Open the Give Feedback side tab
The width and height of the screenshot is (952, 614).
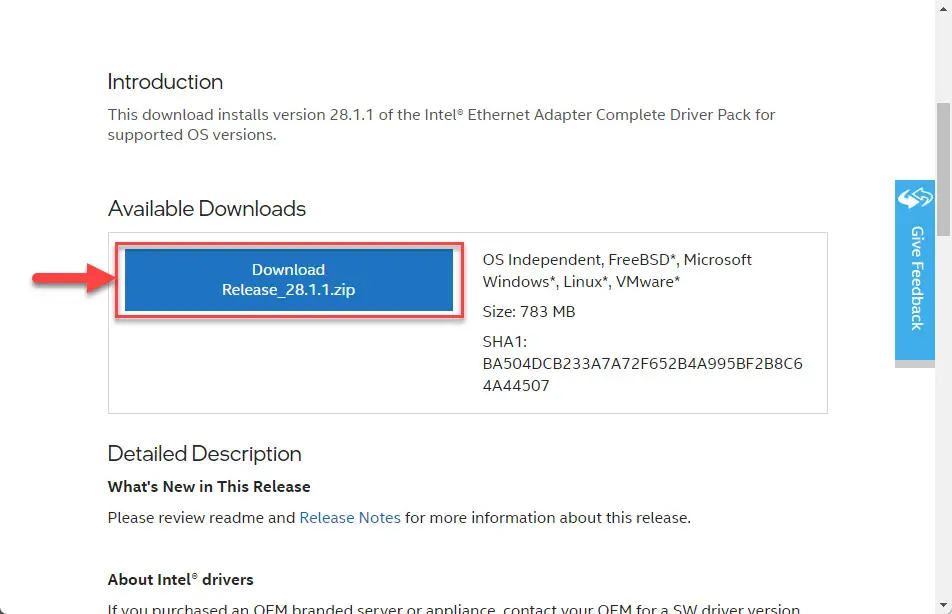click(914, 270)
